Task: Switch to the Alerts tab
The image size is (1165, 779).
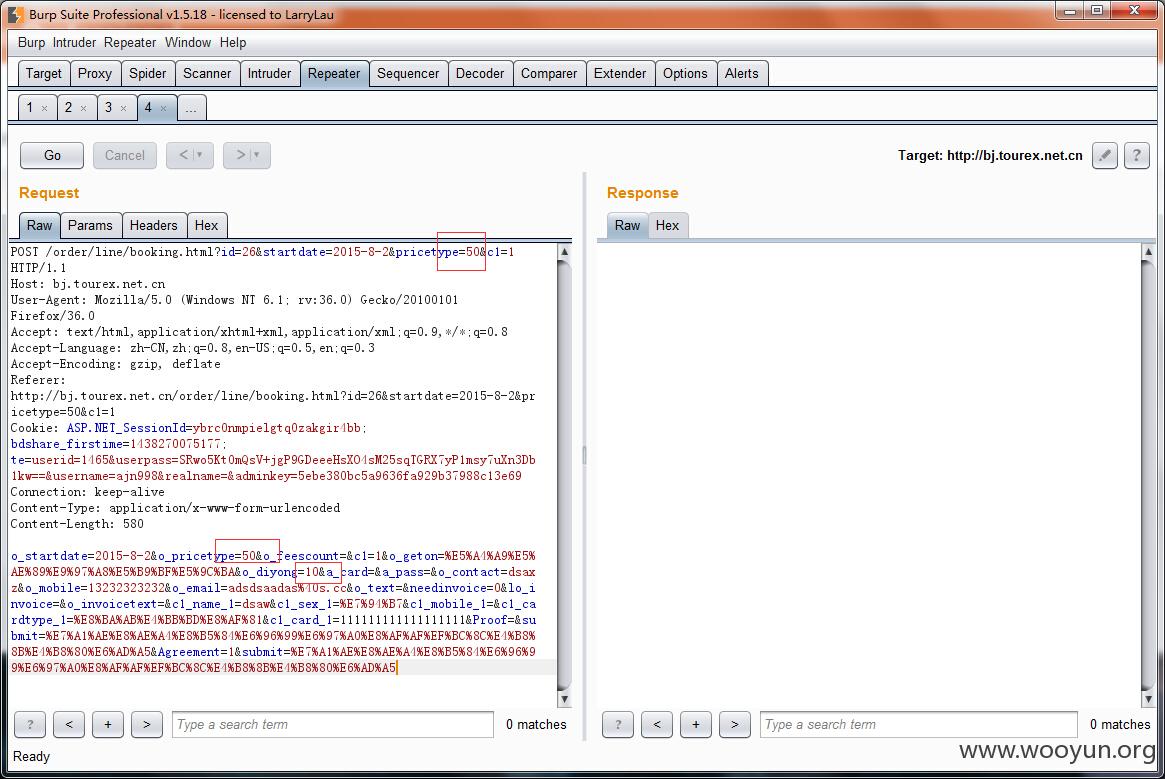Action: (x=741, y=74)
